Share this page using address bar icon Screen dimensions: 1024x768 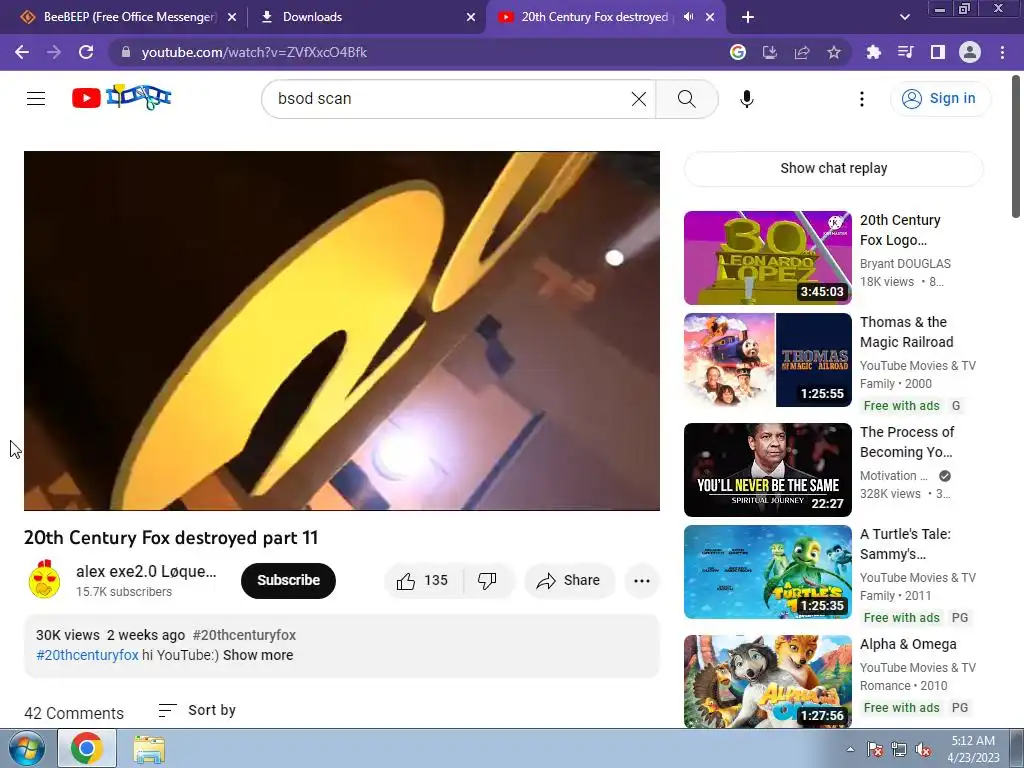tap(801, 52)
